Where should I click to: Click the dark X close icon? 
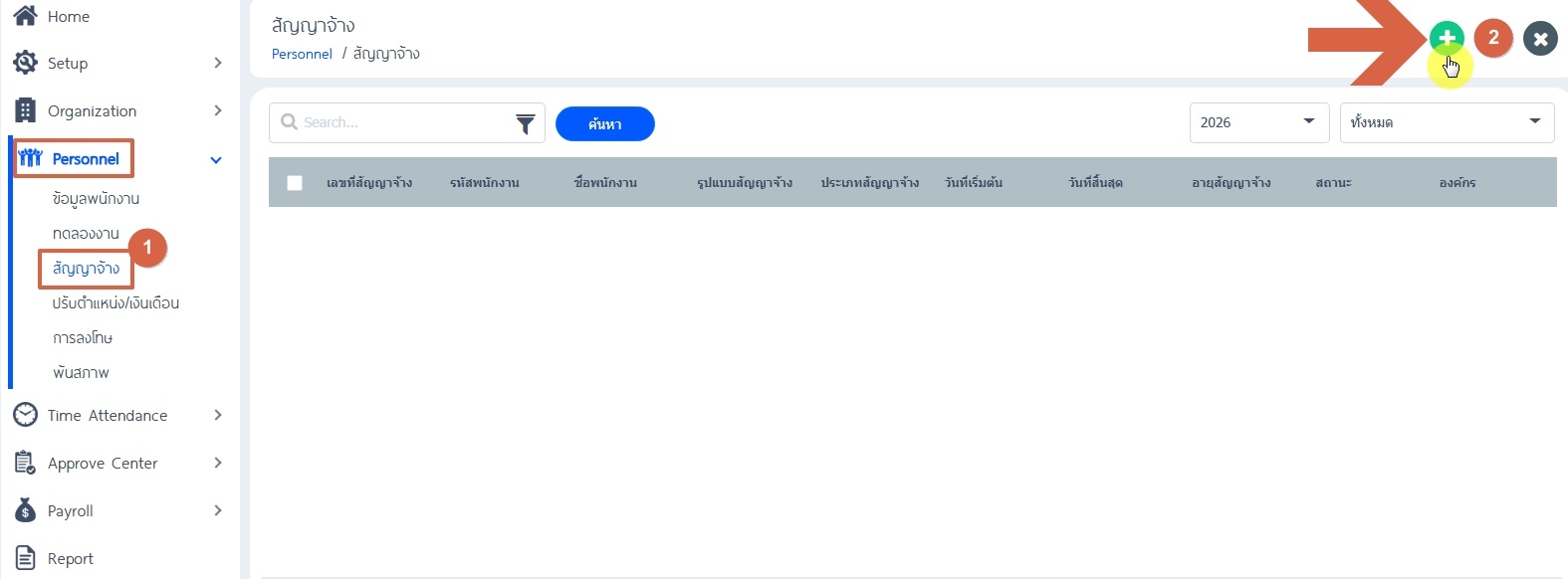[x=1540, y=39]
